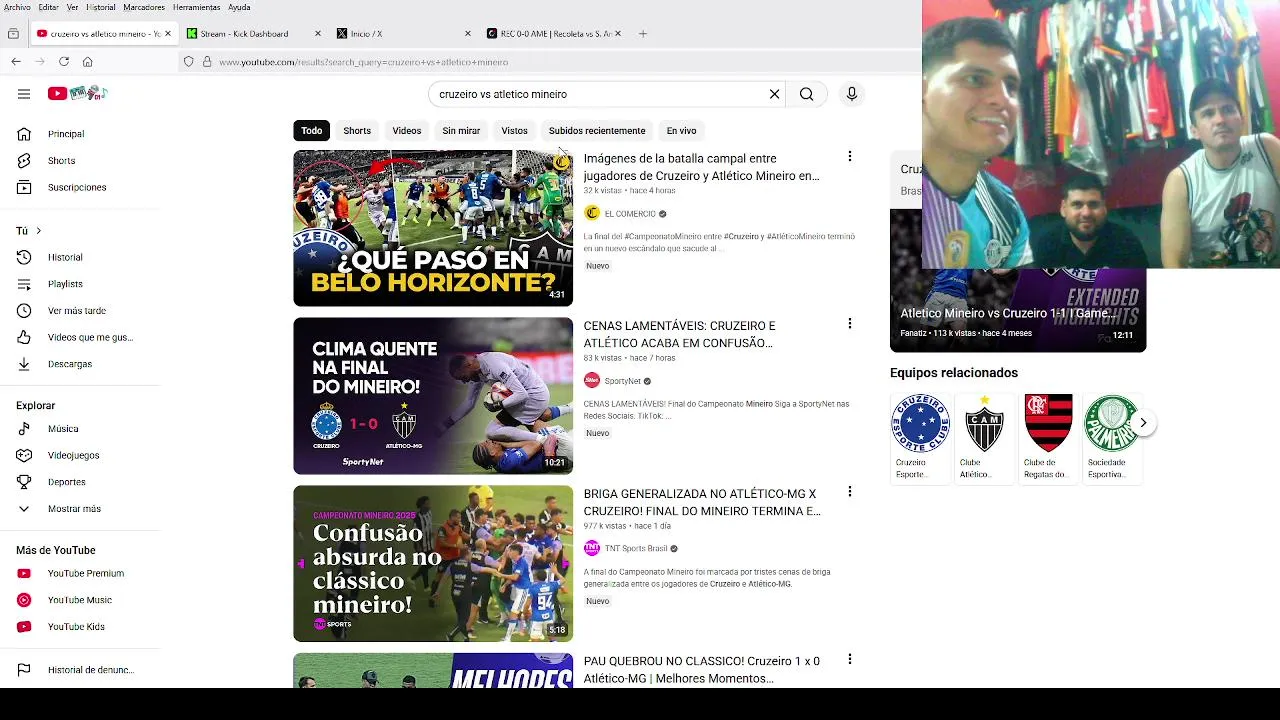This screenshot has height=720, width=1280.
Task: Open EL COMERCIO channel link
Action: (x=630, y=214)
